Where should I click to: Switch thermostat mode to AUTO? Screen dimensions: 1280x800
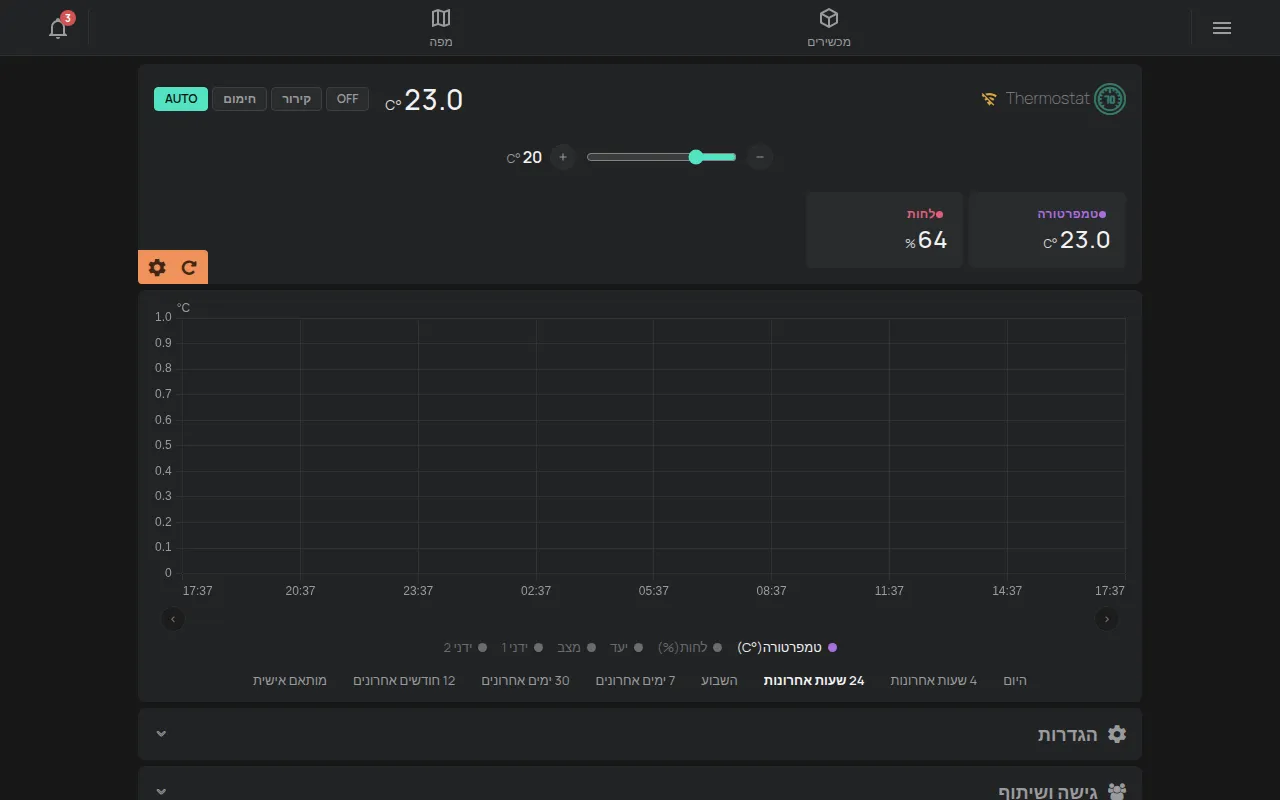coord(181,99)
